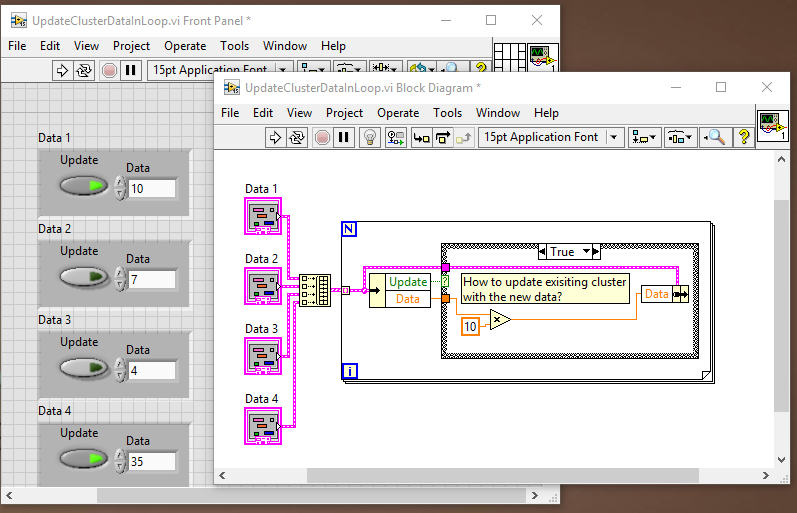Click Run arrow in Block Diagram toolbar
Viewport: 797px width, 513px height.
[x=275, y=137]
